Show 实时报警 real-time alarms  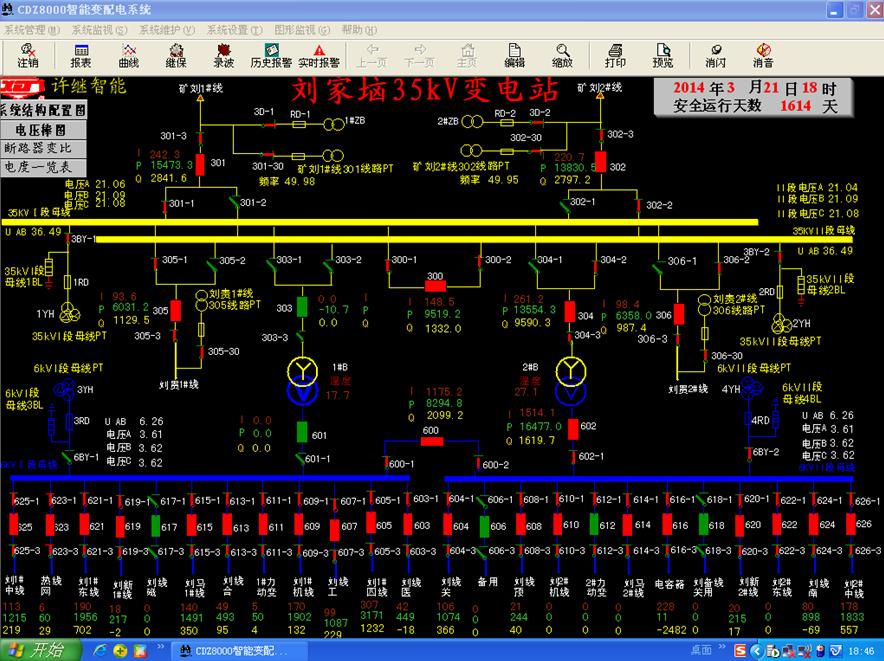point(320,55)
